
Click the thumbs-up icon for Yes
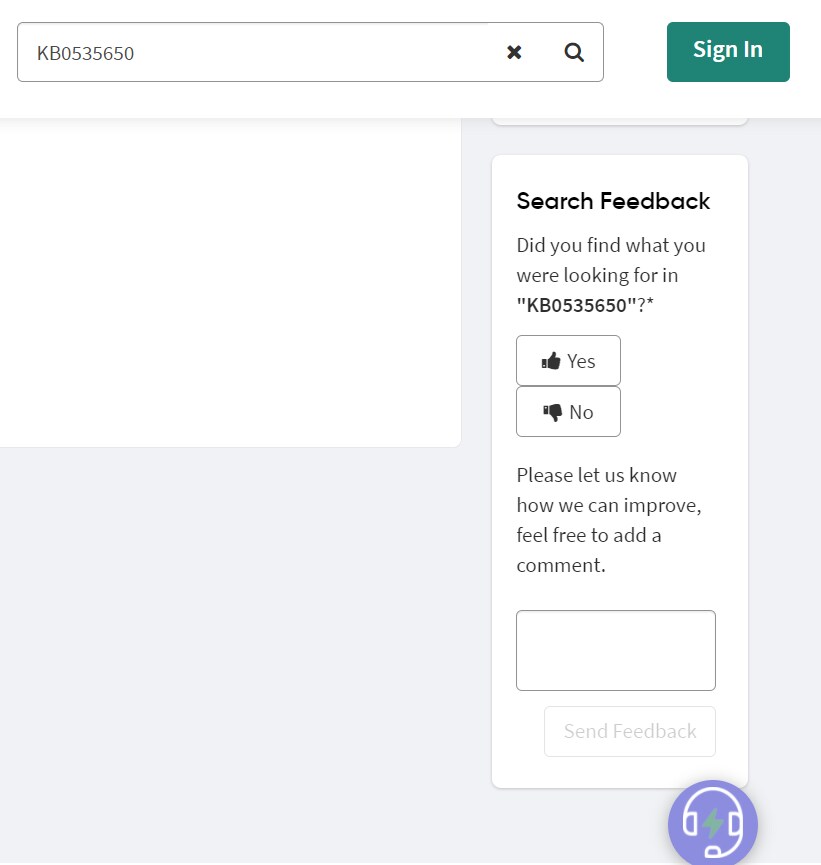point(551,361)
